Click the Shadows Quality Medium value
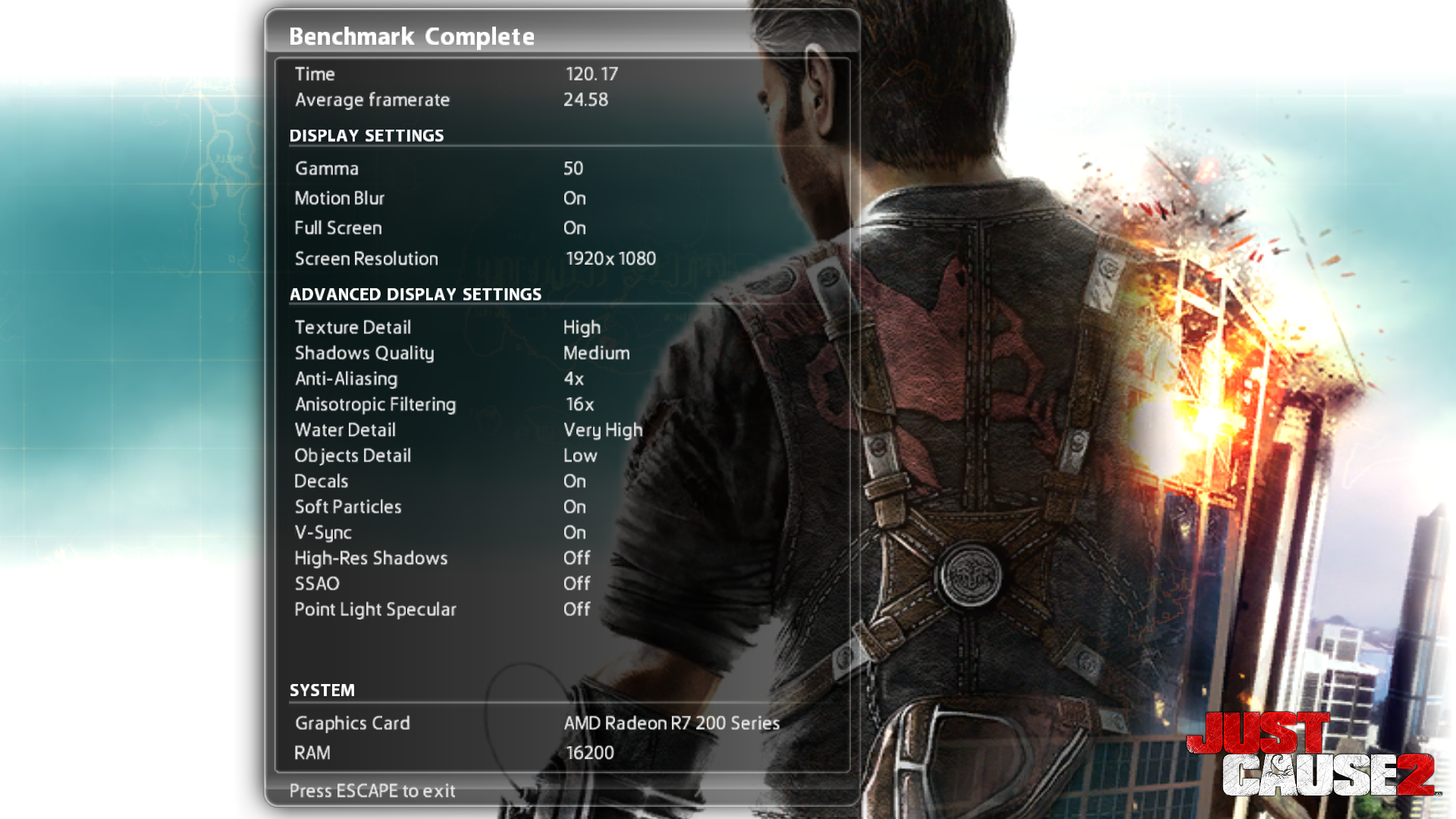This screenshot has height=819, width=1456. [596, 353]
